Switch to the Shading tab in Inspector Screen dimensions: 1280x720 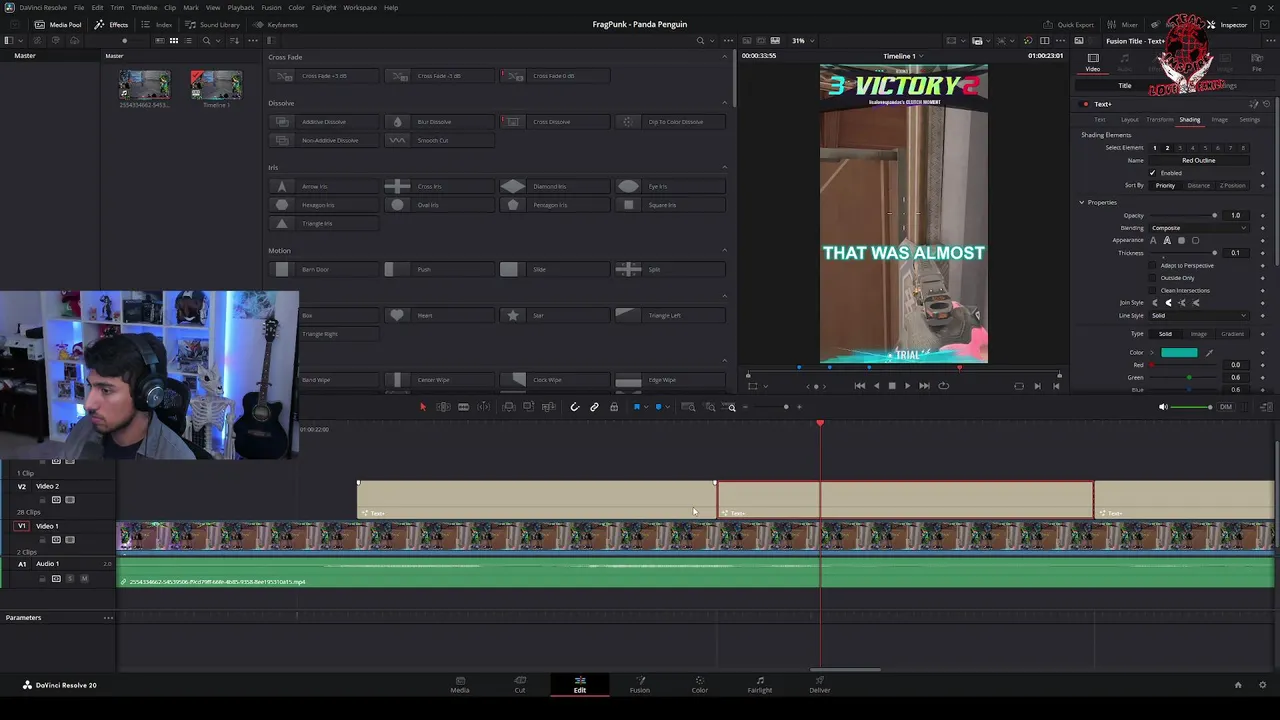click(1189, 120)
